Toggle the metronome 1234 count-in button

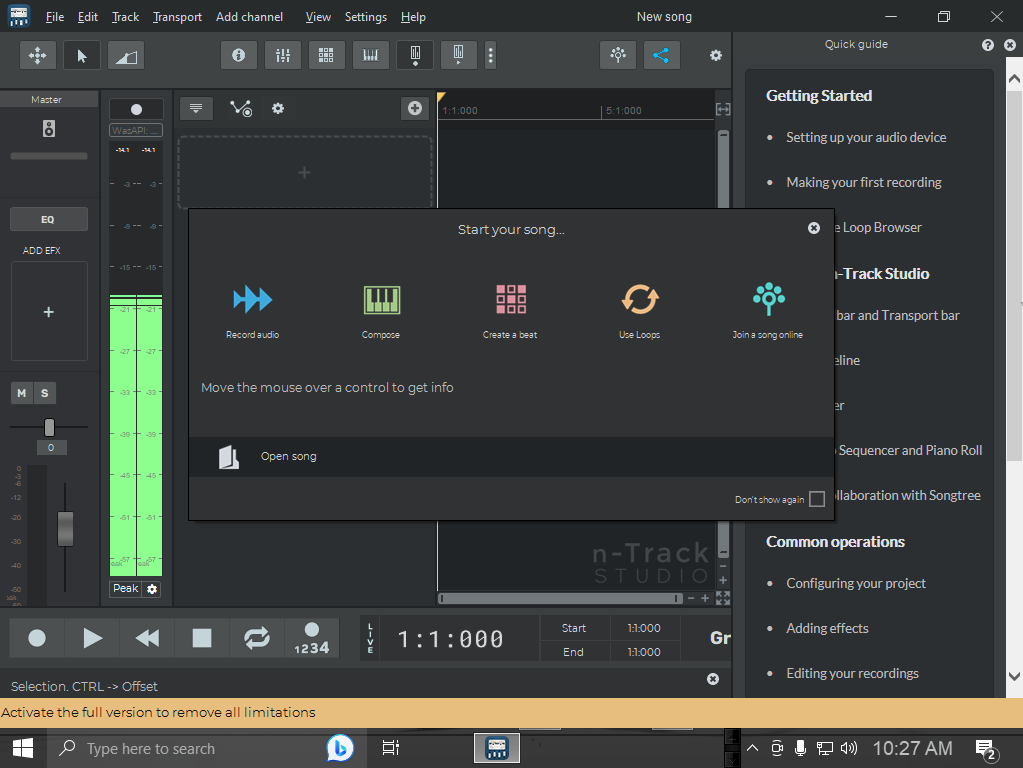pos(312,638)
